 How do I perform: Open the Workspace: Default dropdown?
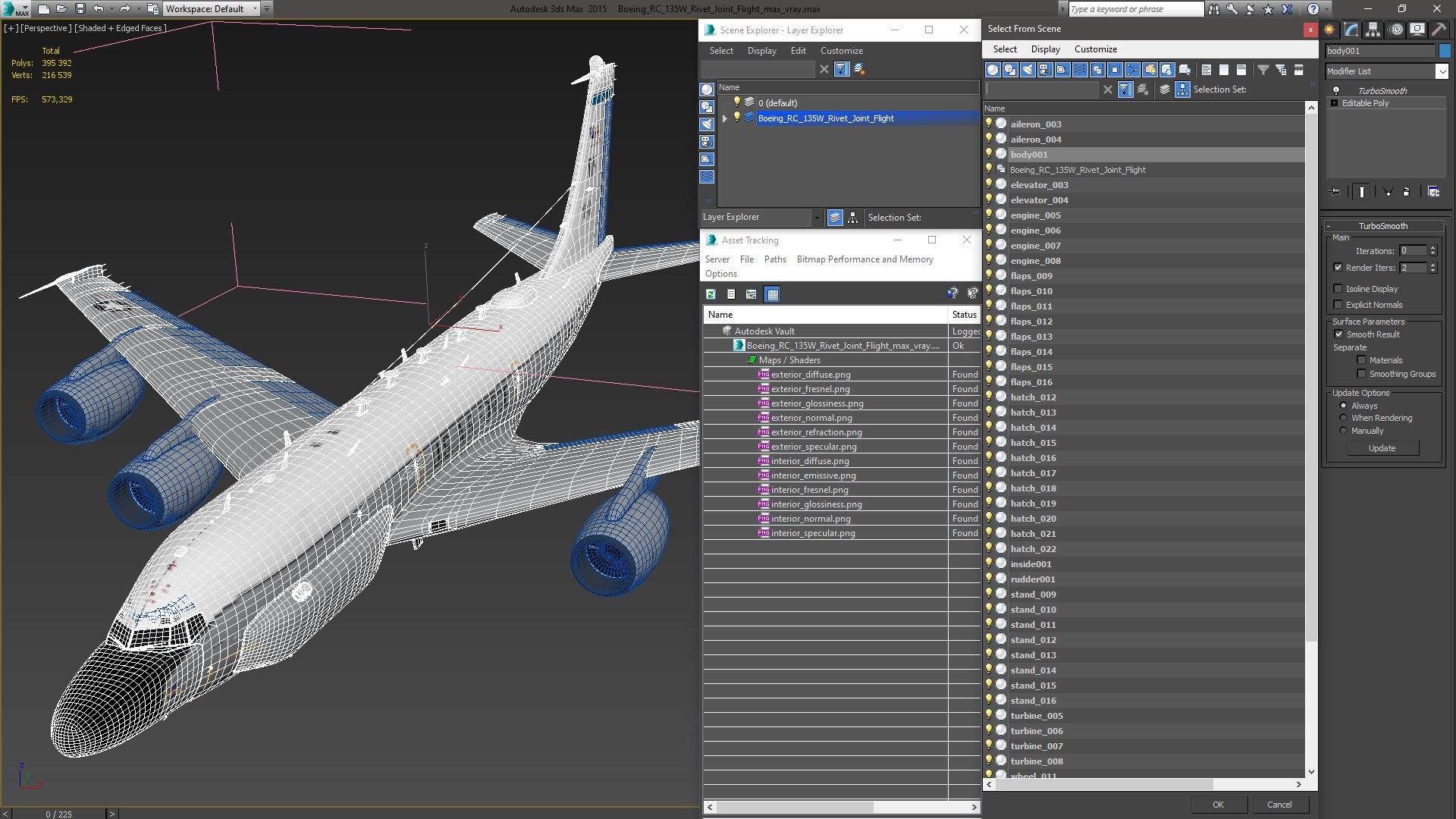point(255,9)
